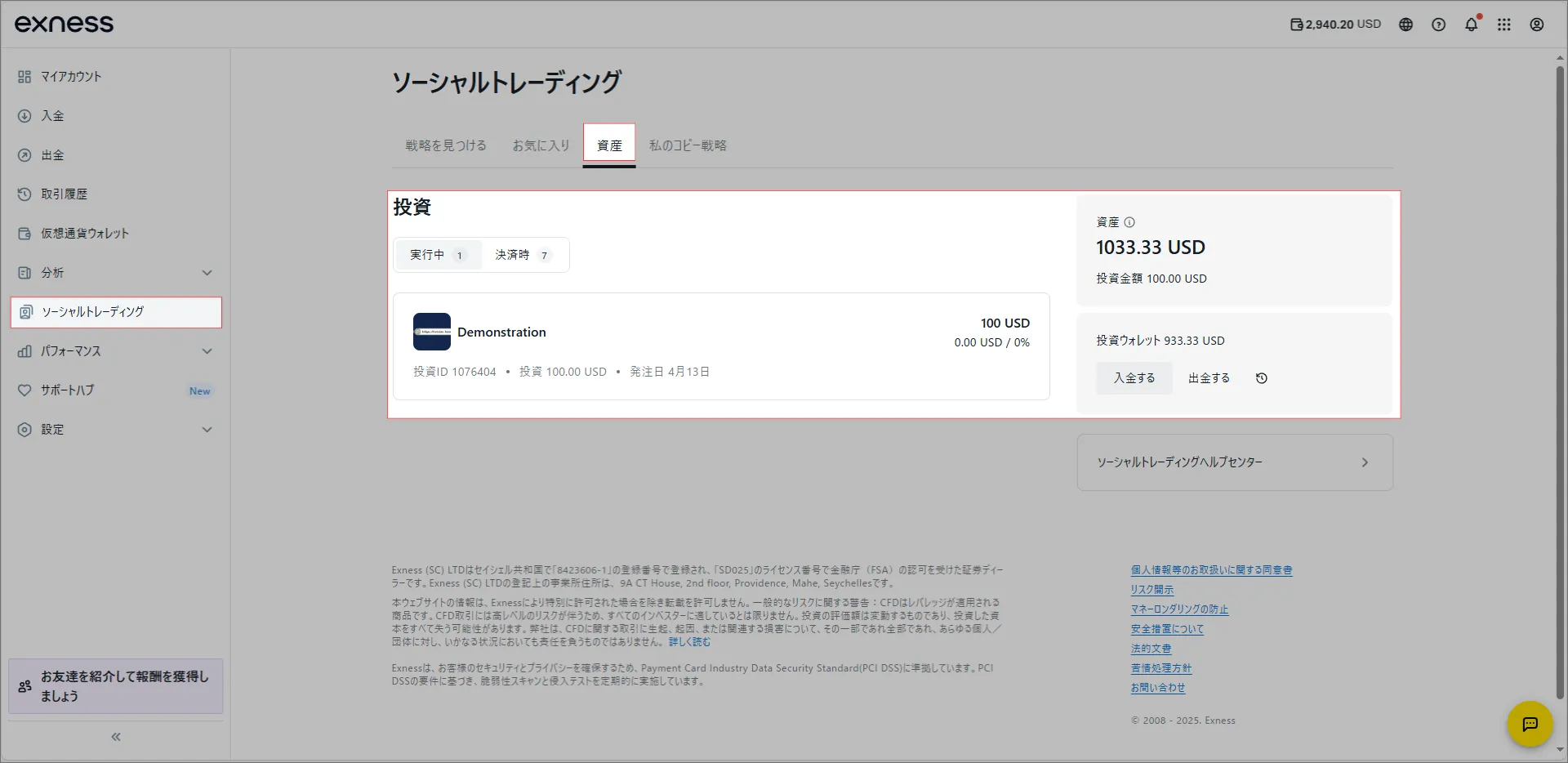The width and height of the screenshot is (1568, 763).
Task: Click the investment wallet history icon
Action: [x=1261, y=378]
